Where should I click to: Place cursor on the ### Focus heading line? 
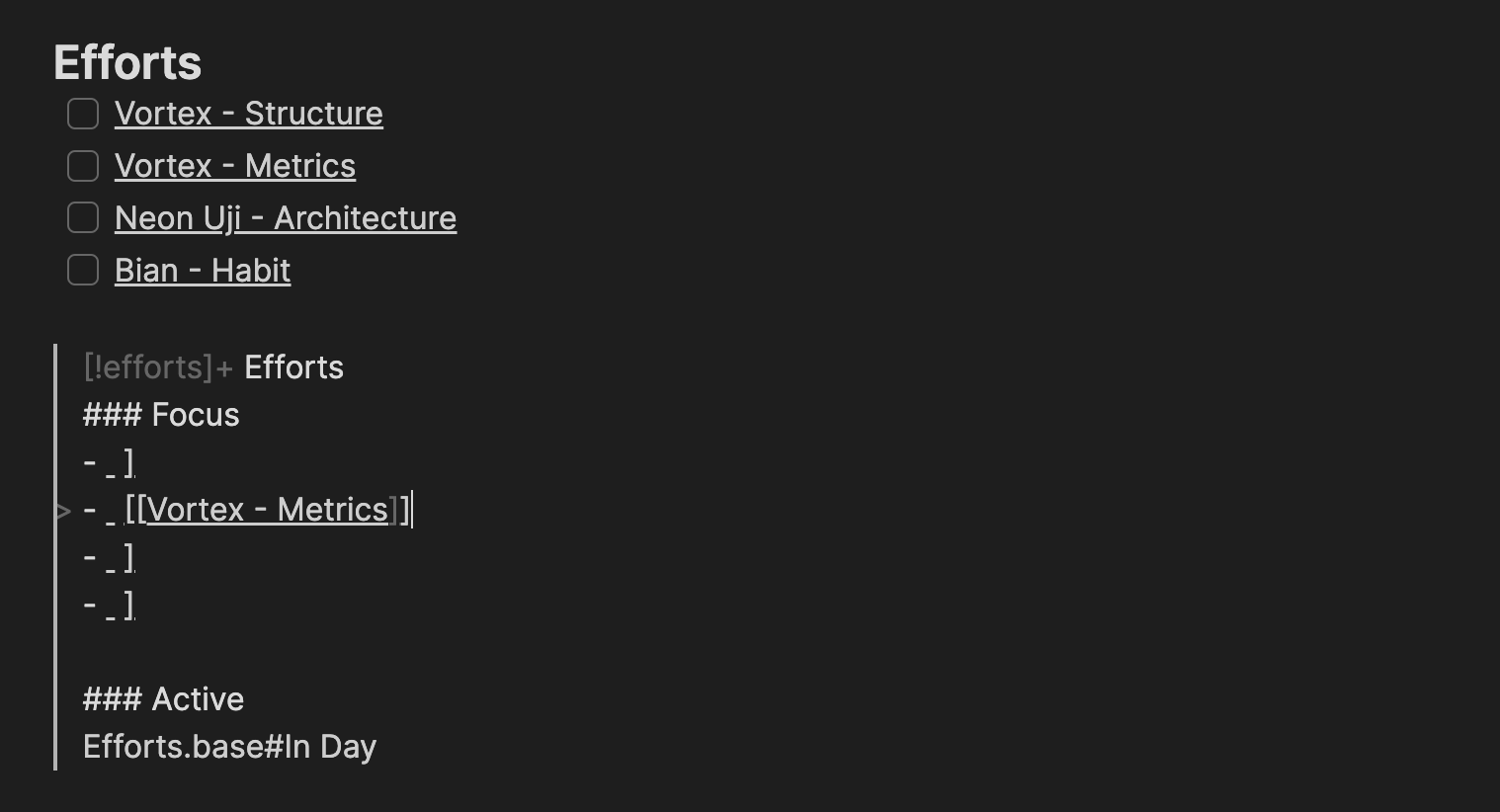tap(161, 415)
